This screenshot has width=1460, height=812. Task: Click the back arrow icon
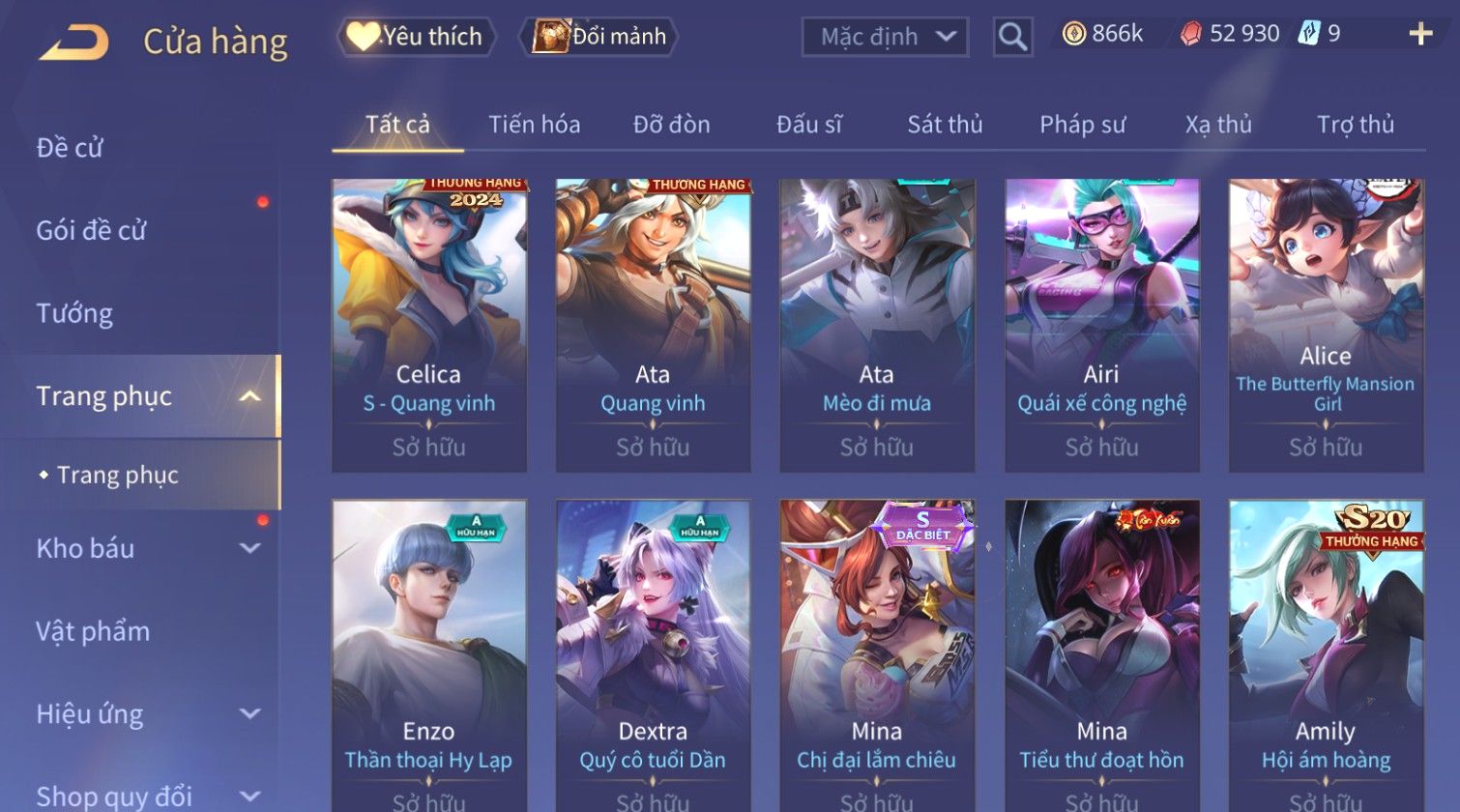click(73, 43)
